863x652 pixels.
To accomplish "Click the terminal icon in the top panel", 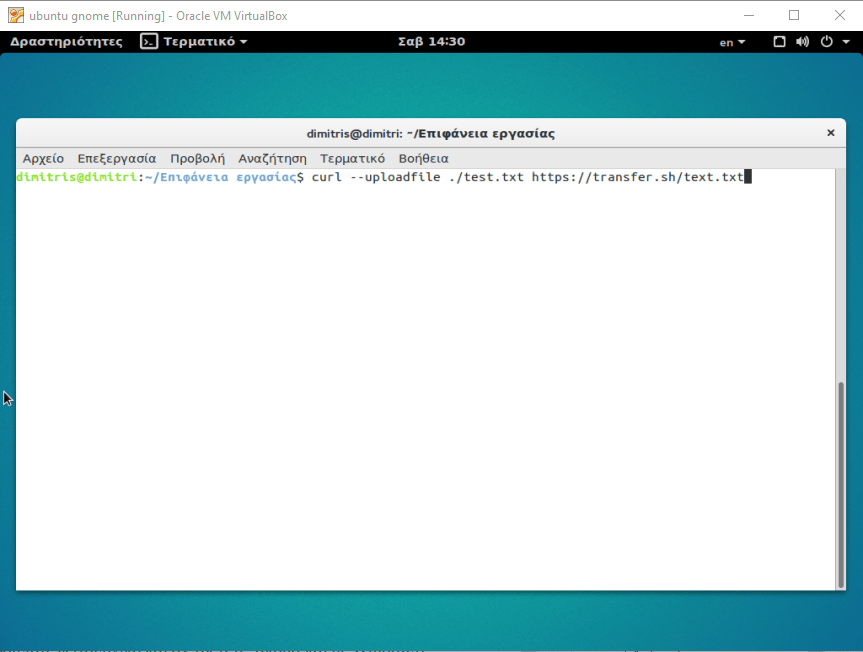I will 149,42.
